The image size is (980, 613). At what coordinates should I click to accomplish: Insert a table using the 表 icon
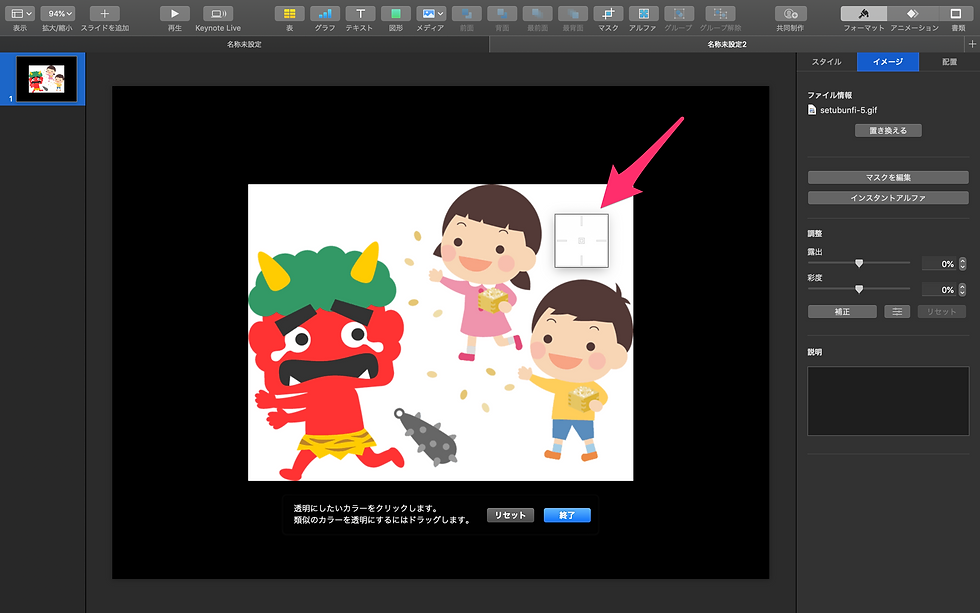pyautogui.click(x=288, y=14)
